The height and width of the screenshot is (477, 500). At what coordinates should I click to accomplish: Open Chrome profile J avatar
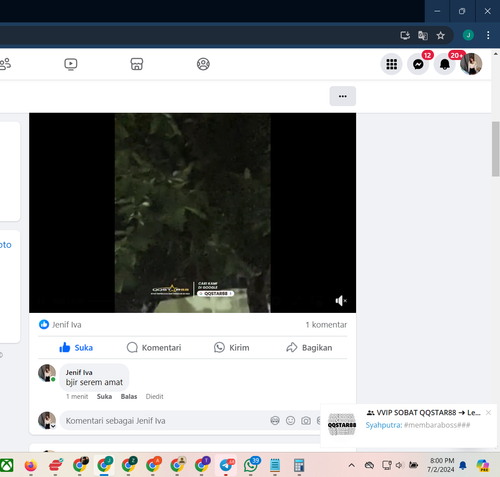click(x=468, y=35)
